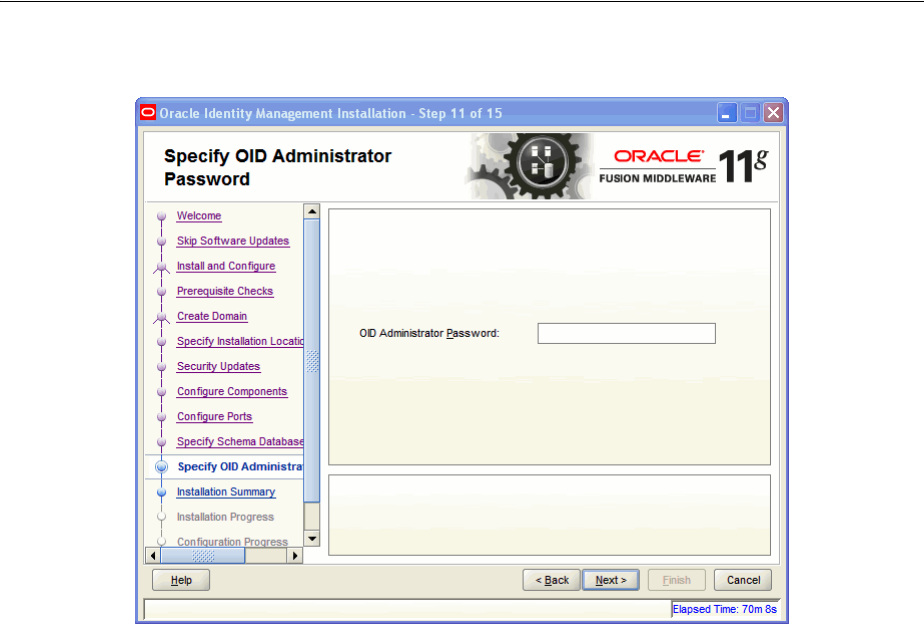This screenshot has height=624, width=924.
Task: Click the right arrow of horizontal scrollbar
Action: pos(295,556)
